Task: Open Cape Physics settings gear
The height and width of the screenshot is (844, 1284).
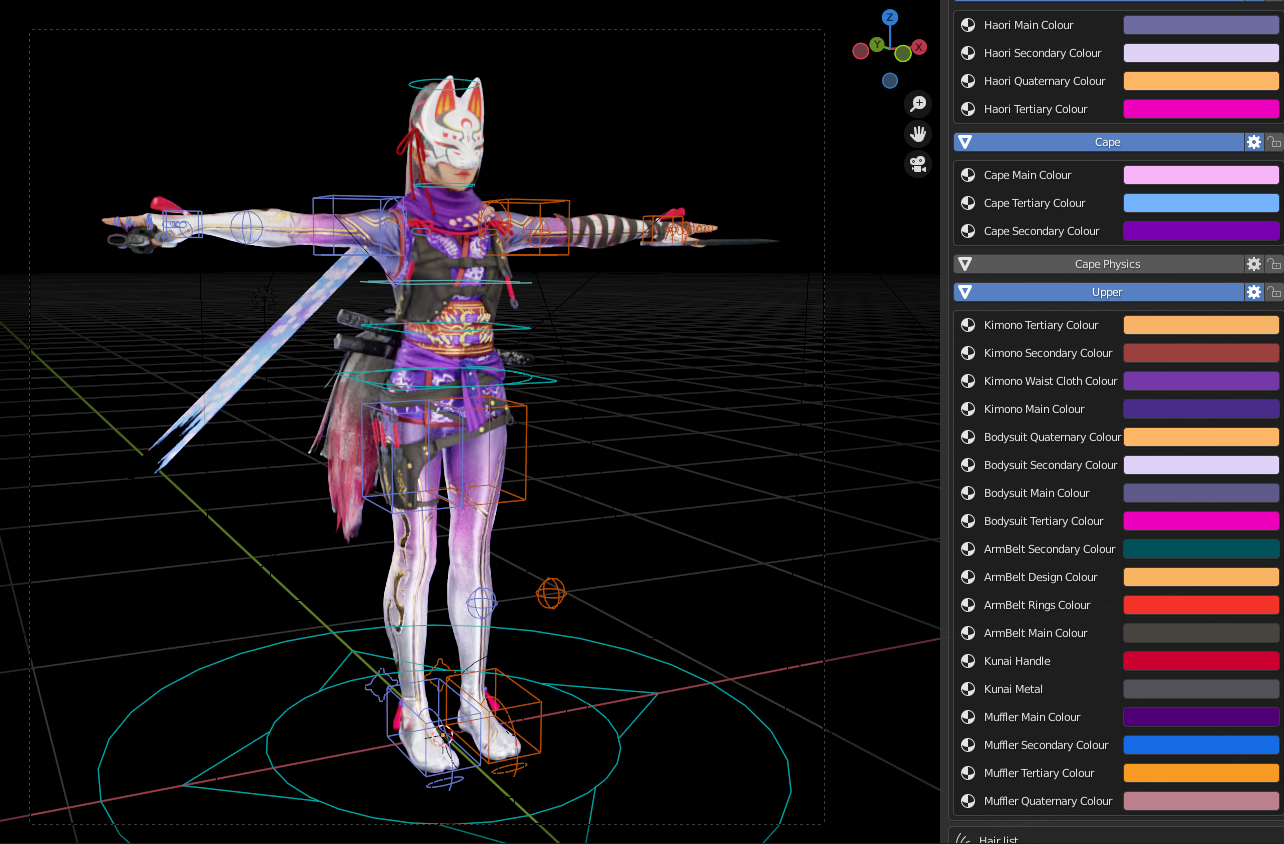Action: [1254, 264]
